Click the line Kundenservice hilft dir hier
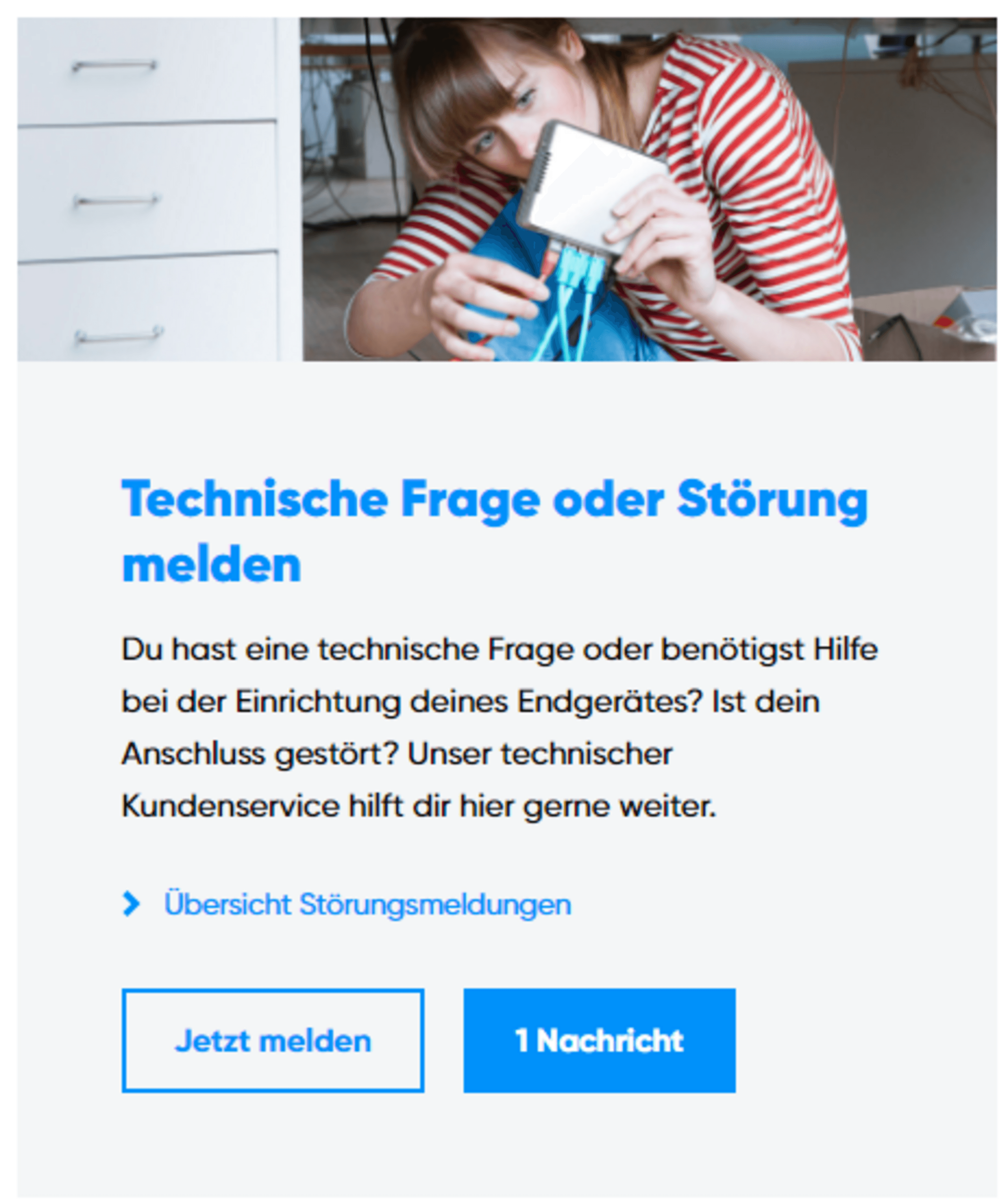This screenshot has width=1008, height=1204. (x=419, y=807)
